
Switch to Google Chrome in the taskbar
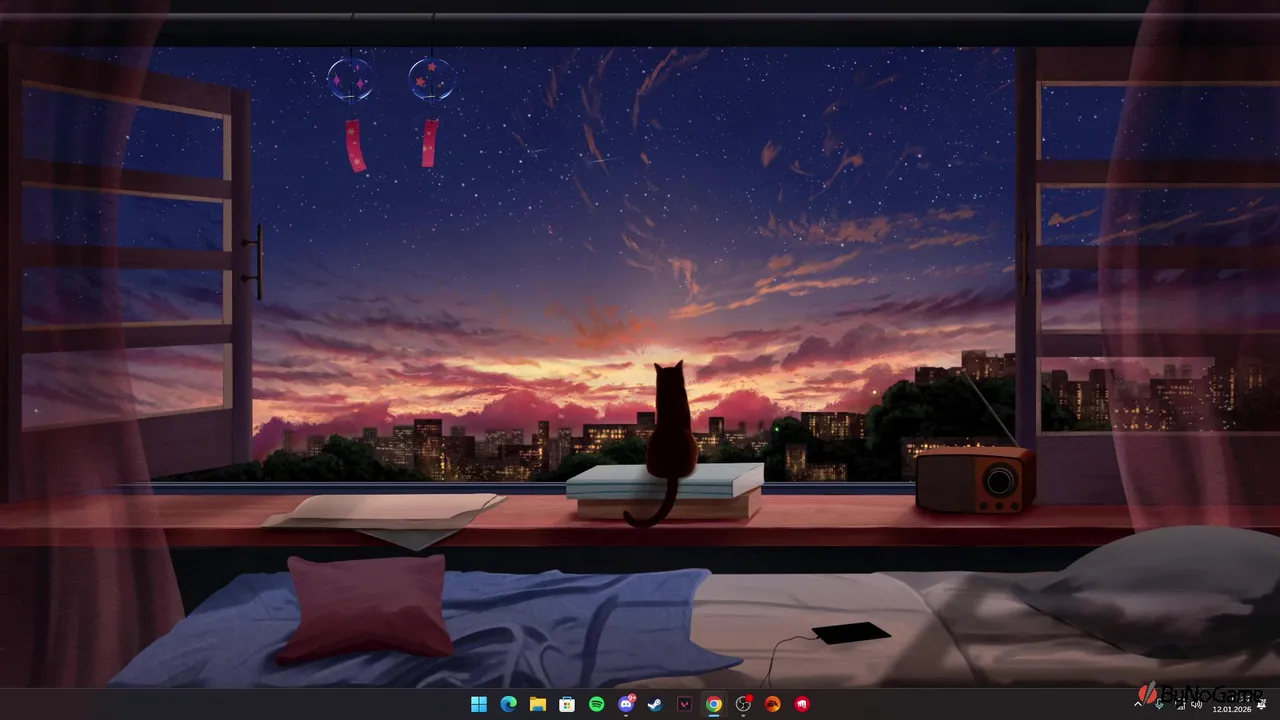click(713, 704)
